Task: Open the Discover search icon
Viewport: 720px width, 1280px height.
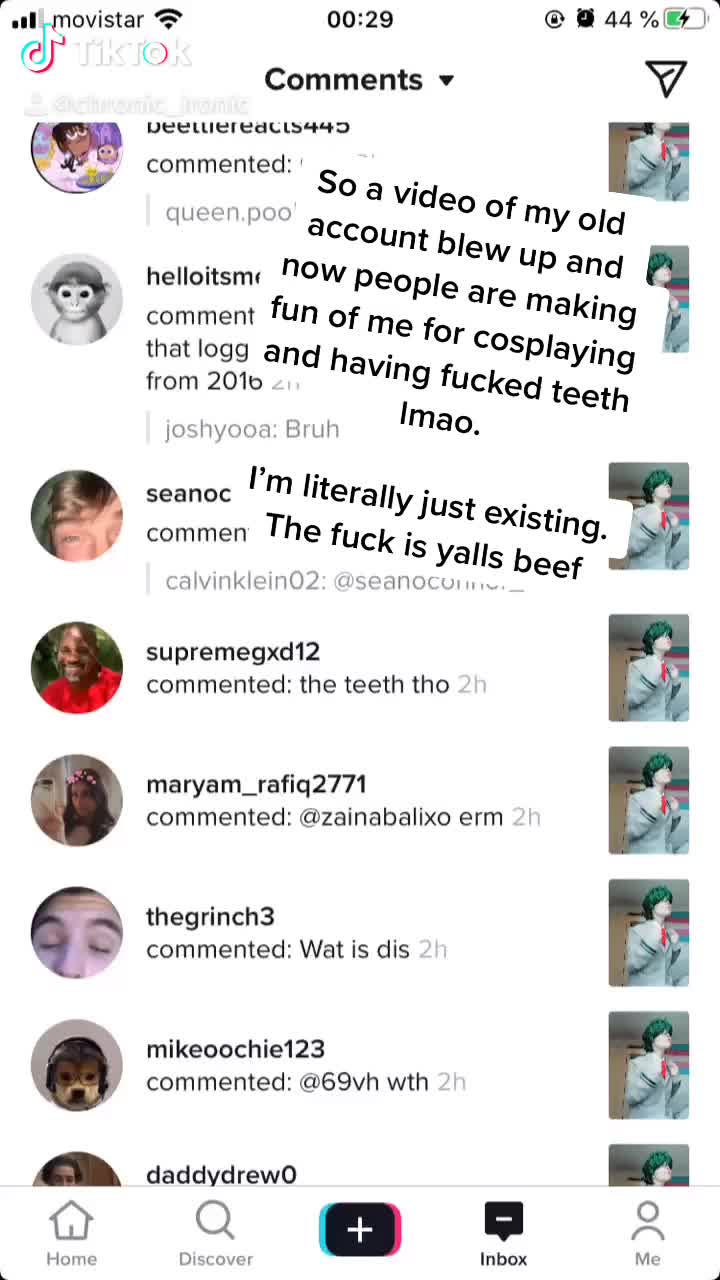Action: tap(215, 1233)
